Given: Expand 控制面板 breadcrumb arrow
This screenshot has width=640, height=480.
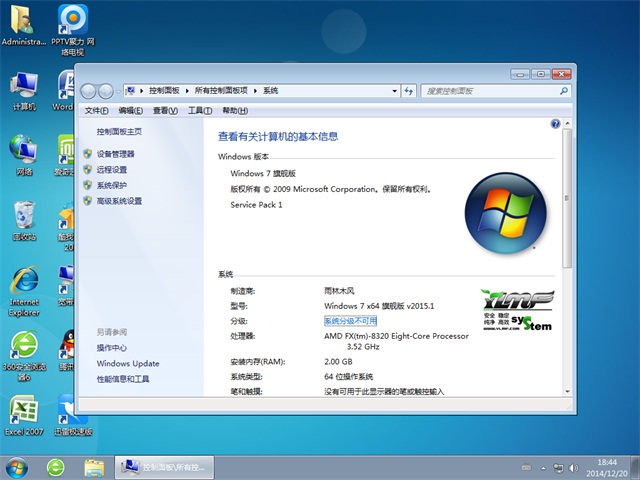Looking at the screenshot, I should [x=187, y=91].
